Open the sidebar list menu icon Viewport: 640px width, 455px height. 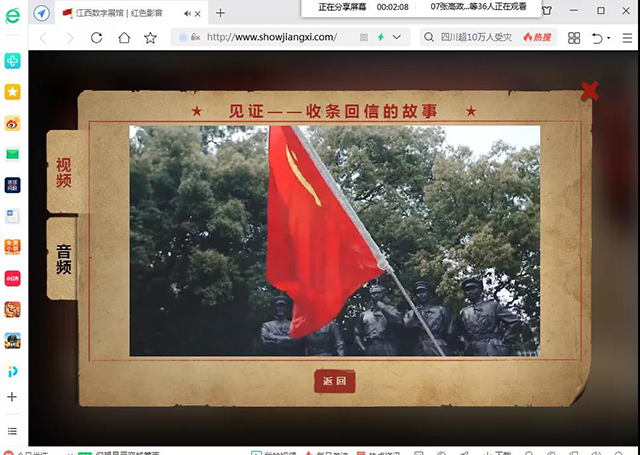[12, 429]
